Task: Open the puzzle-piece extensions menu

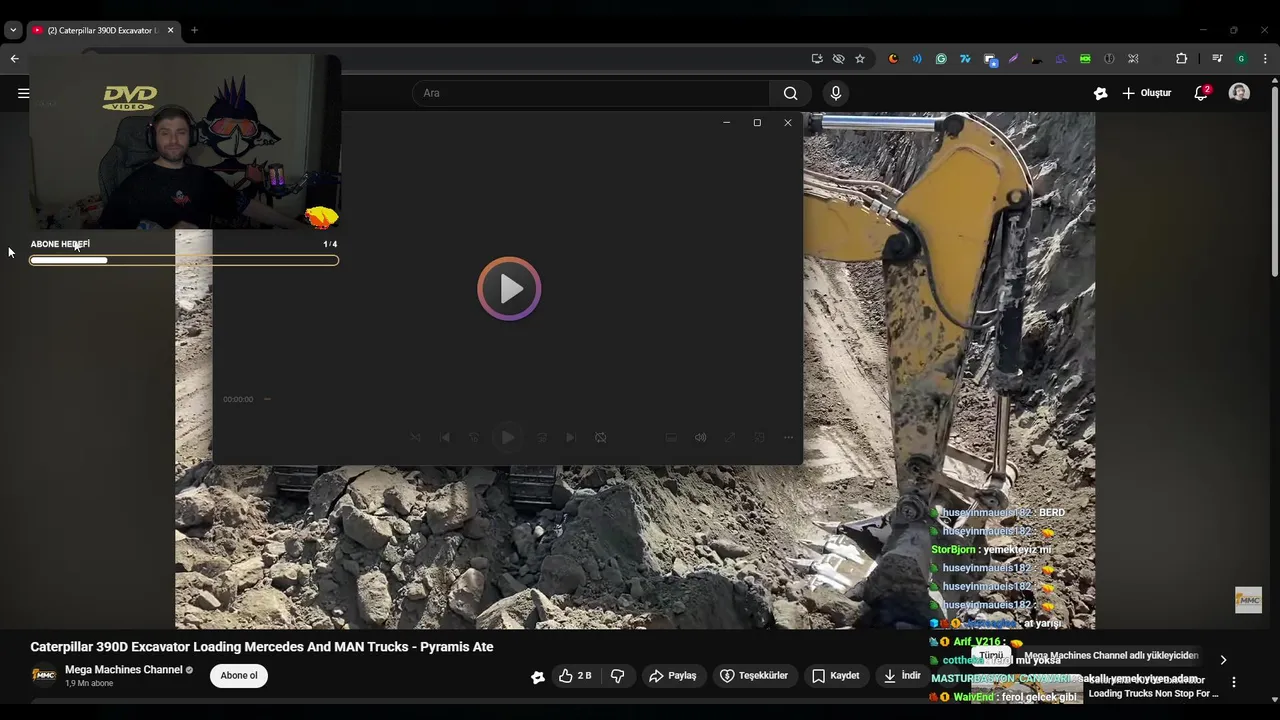Action: coord(1181,59)
